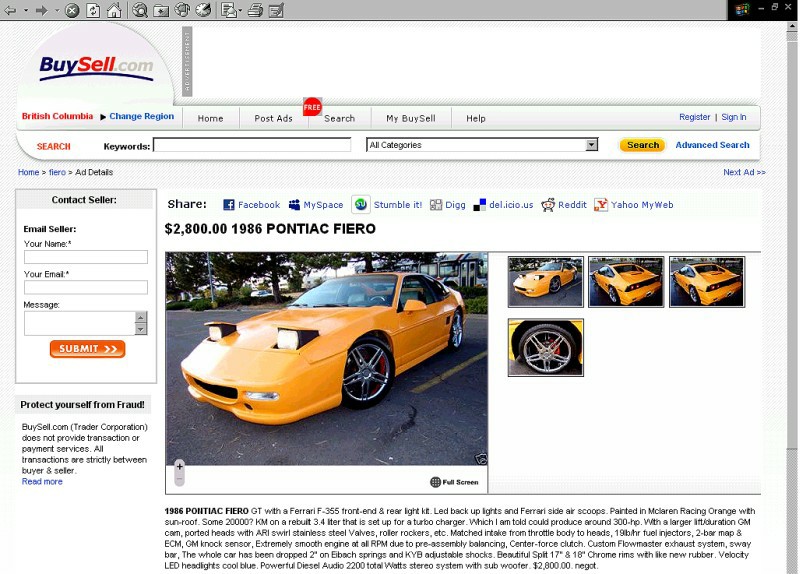Select the chrome wheel thumbnail

(545, 347)
